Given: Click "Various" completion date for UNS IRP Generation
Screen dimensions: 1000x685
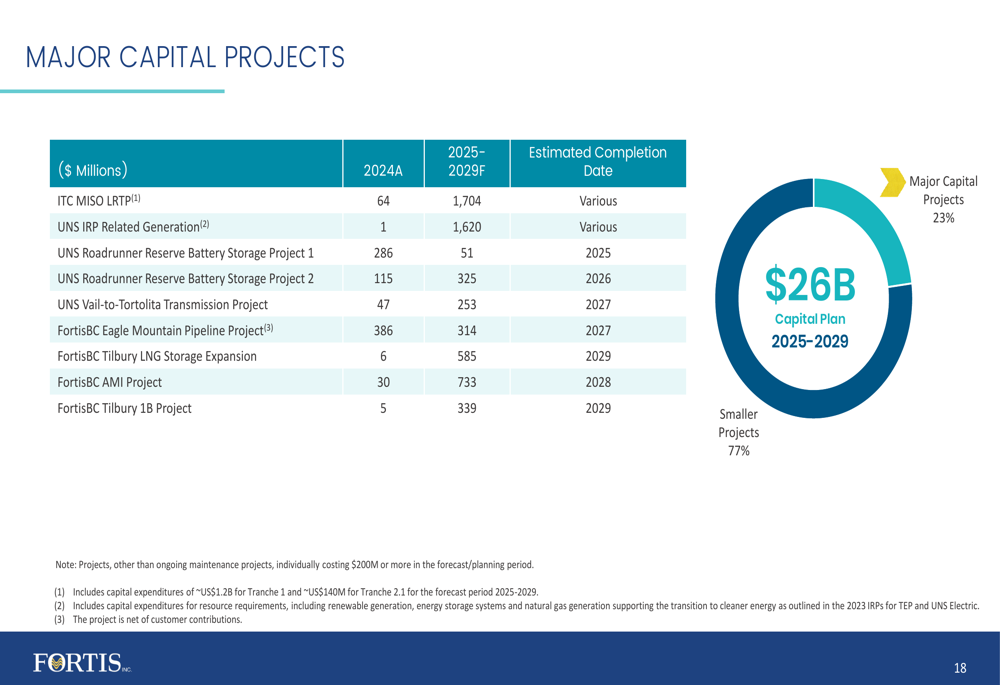Looking at the screenshot, I should click(x=598, y=227).
